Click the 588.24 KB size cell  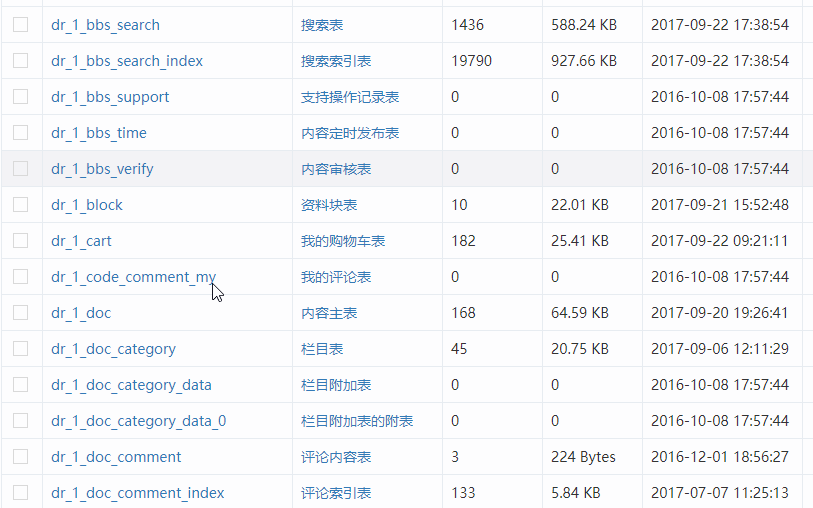pos(584,25)
